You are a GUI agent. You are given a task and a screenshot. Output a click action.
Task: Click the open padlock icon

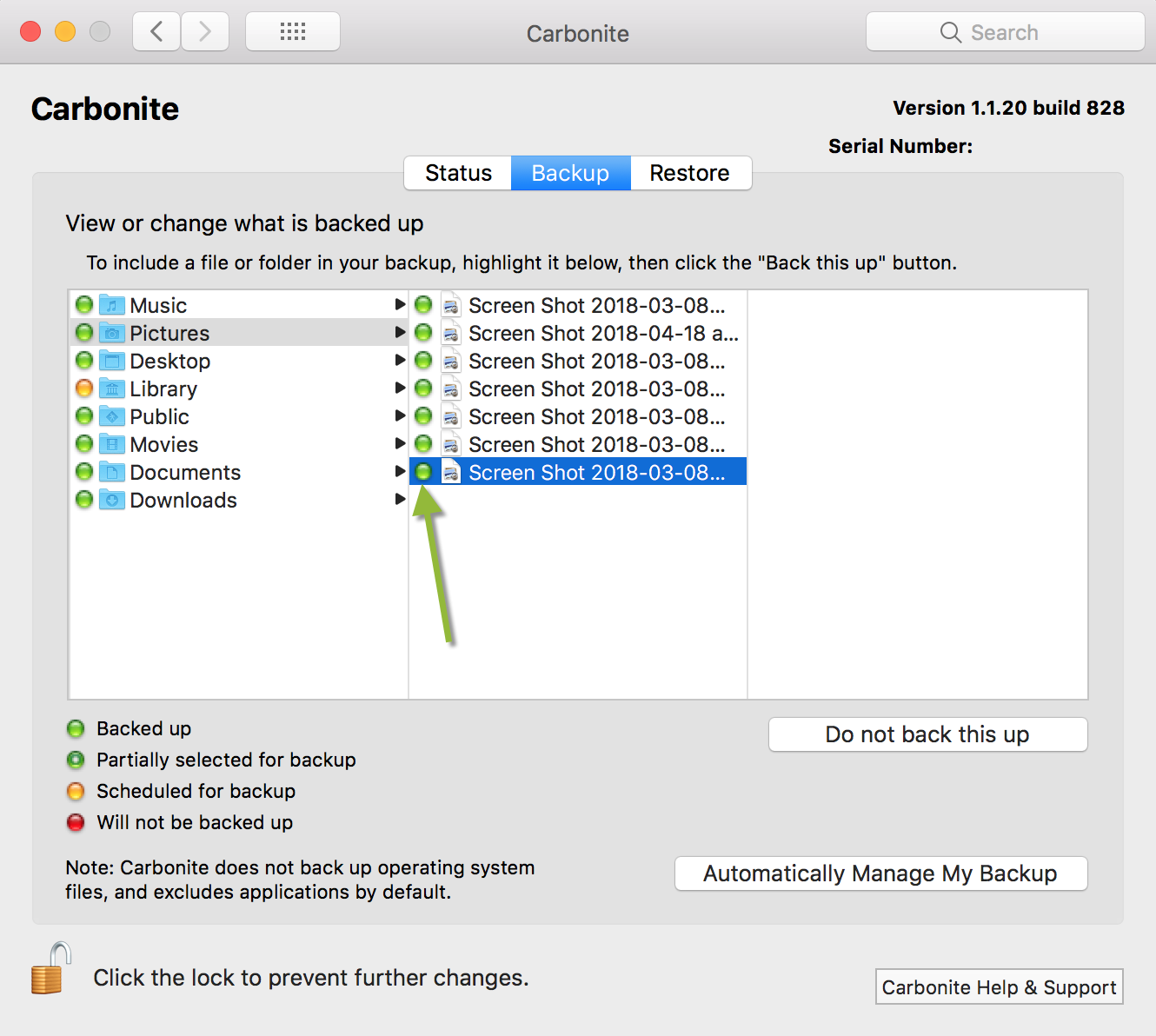pos(50,969)
